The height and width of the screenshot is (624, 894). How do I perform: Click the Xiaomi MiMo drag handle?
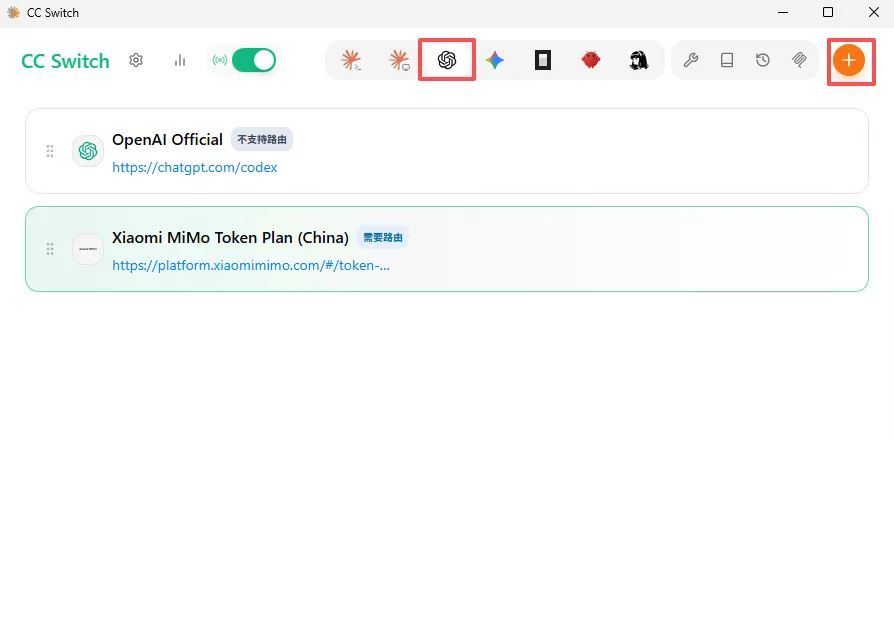point(50,249)
